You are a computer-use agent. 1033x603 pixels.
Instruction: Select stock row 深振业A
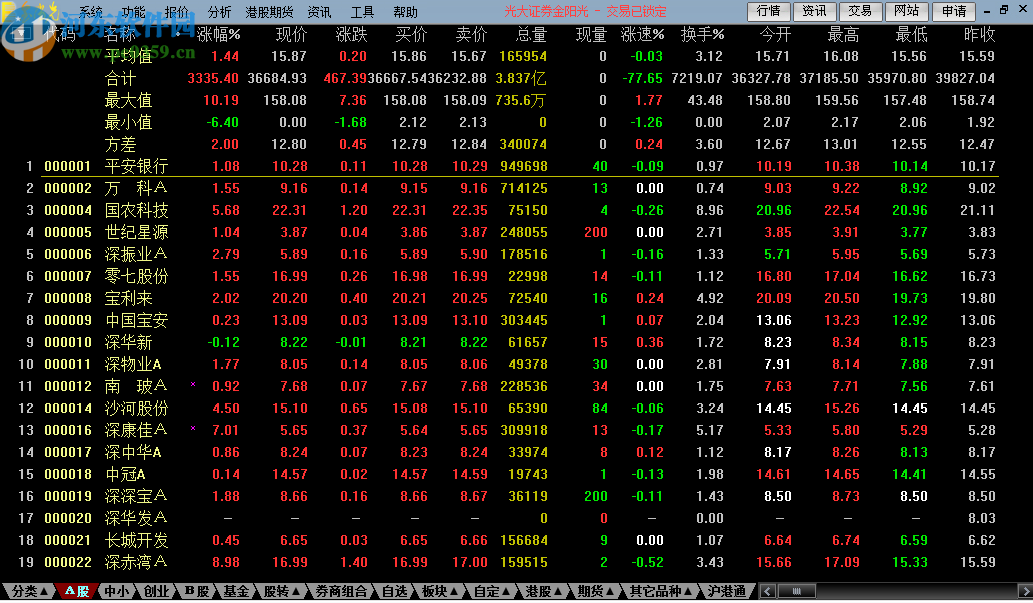[x=507, y=254]
